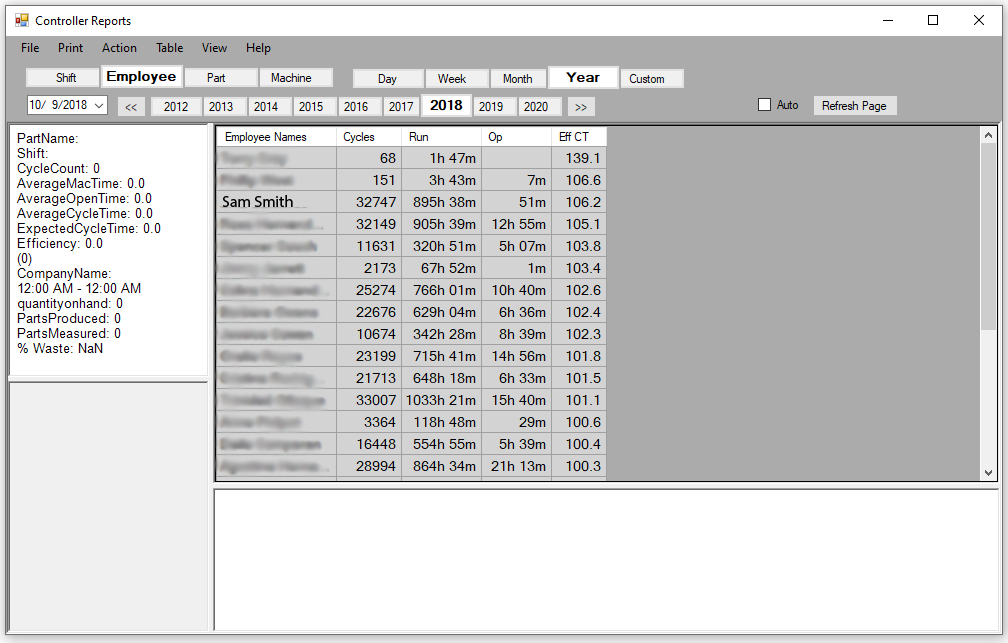
Task: Open the date picker dropdown
Action: coord(99,105)
